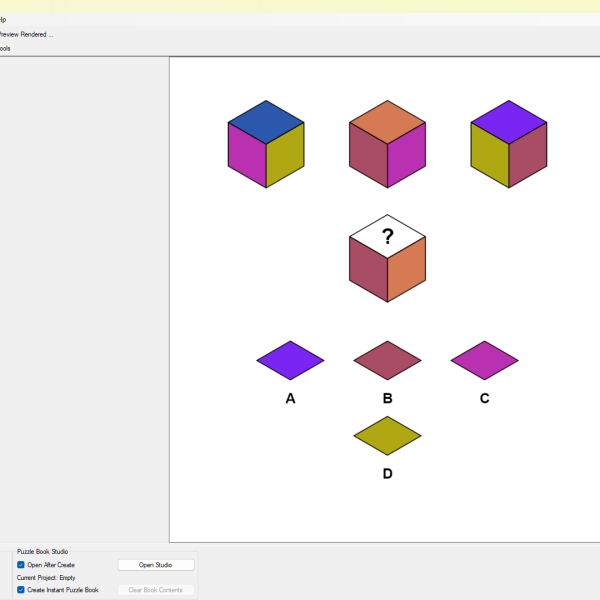600x600 pixels.
Task: Click the letter B label
Action: [387, 398]
